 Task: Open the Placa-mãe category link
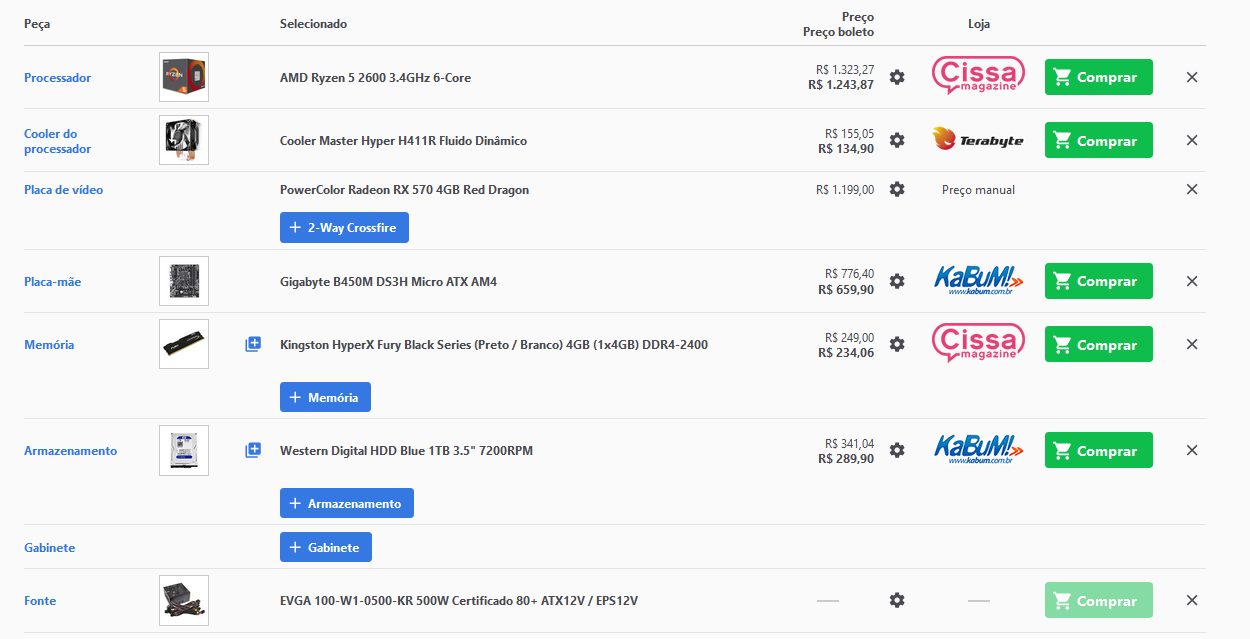[52, 281]
